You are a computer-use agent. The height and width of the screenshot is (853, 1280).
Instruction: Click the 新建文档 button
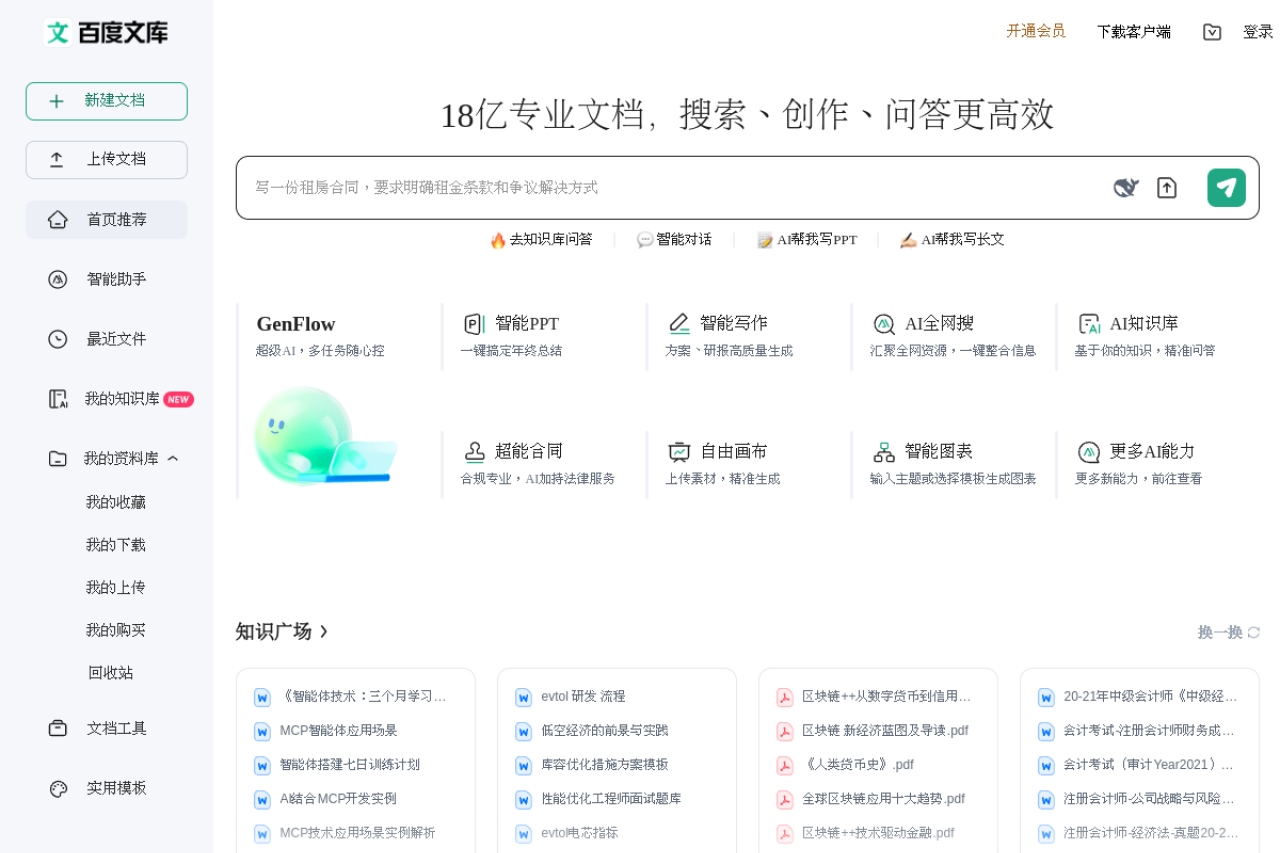coord(107,101)
